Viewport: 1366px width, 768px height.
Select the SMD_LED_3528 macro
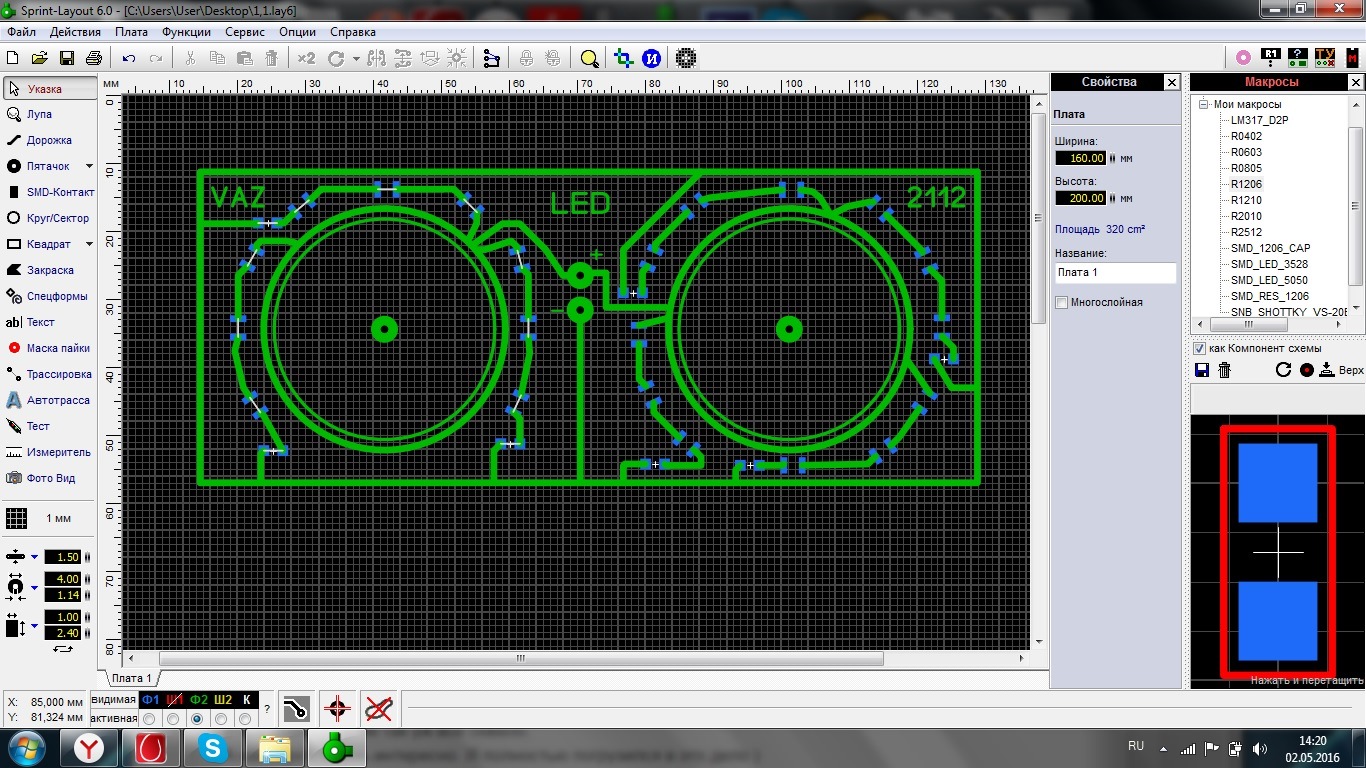click(x=1269, y=264)
